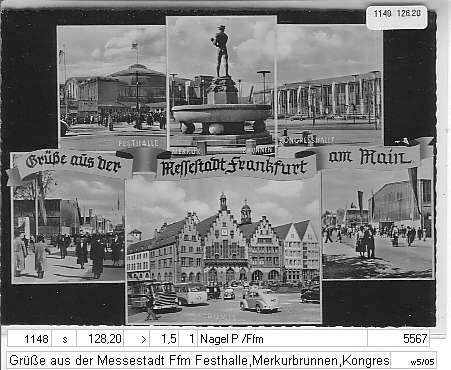The height and width of the screenshot is (370, 451).
Task: Select the Merkurbrunnen statue photo
Action: [221, 85]
